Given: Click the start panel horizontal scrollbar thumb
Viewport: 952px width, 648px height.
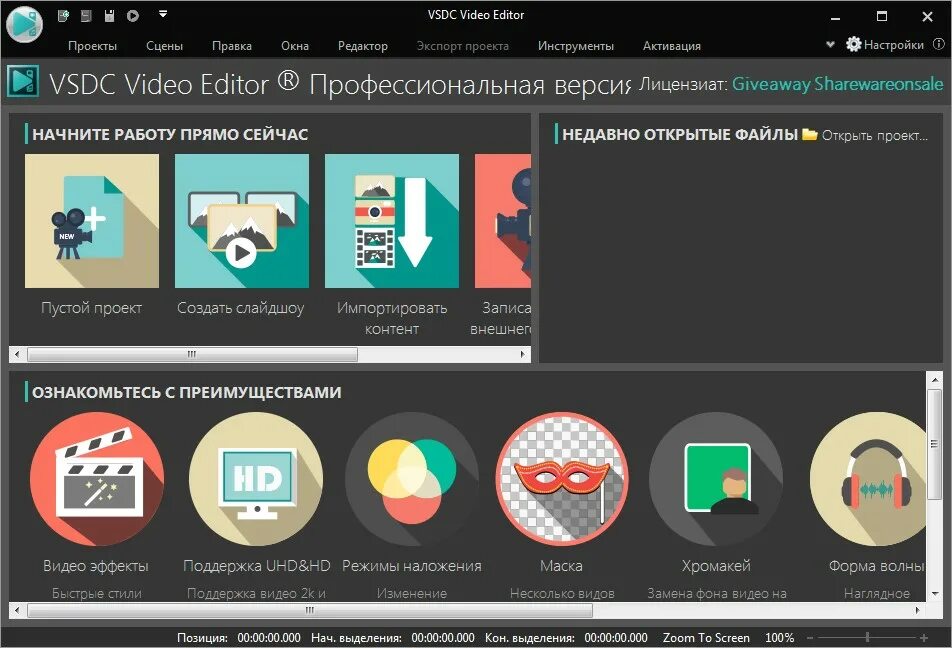Looking at the screenshot, I should [x=192, y=354].
